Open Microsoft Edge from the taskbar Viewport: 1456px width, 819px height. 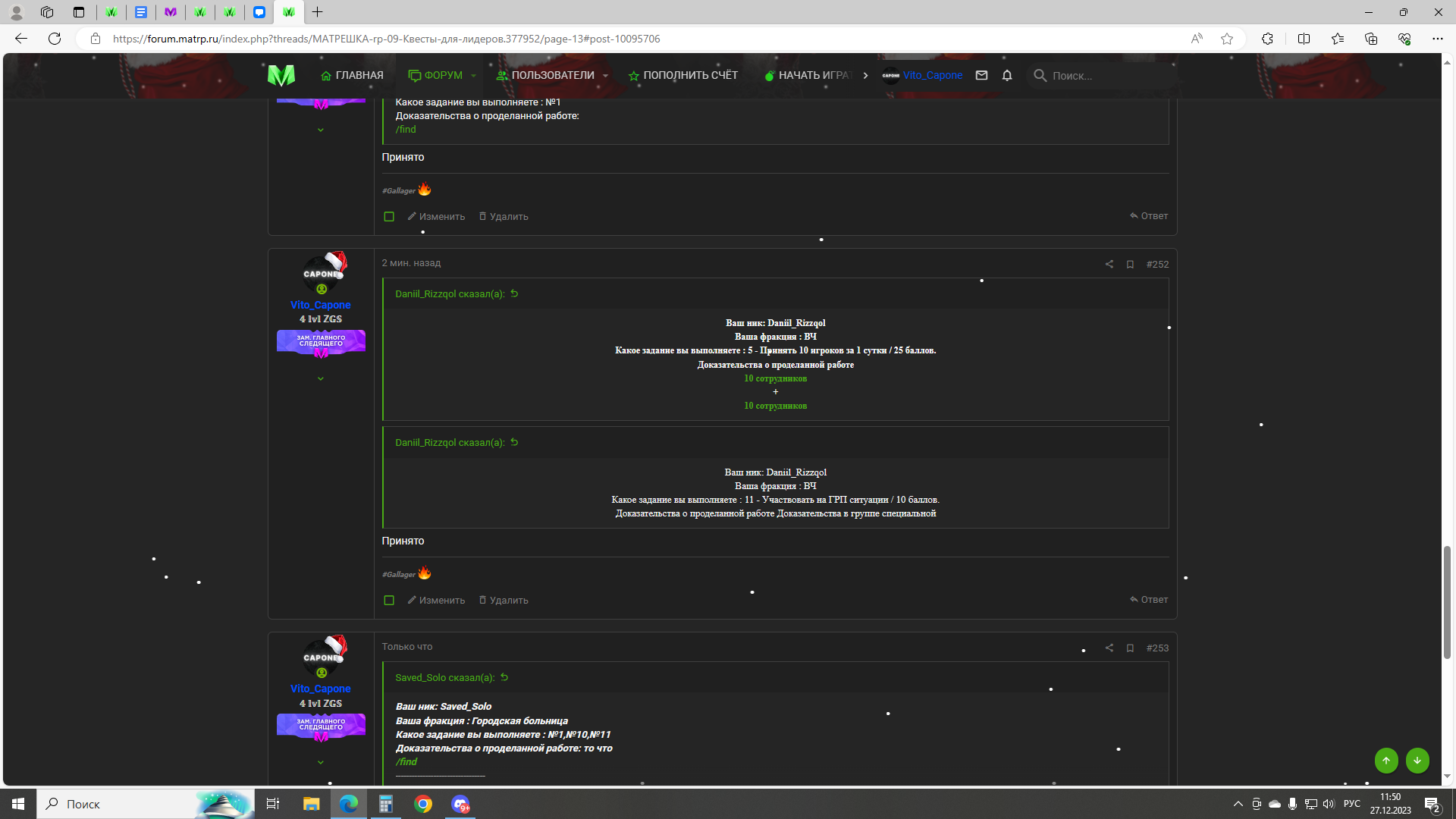(348, 804)
